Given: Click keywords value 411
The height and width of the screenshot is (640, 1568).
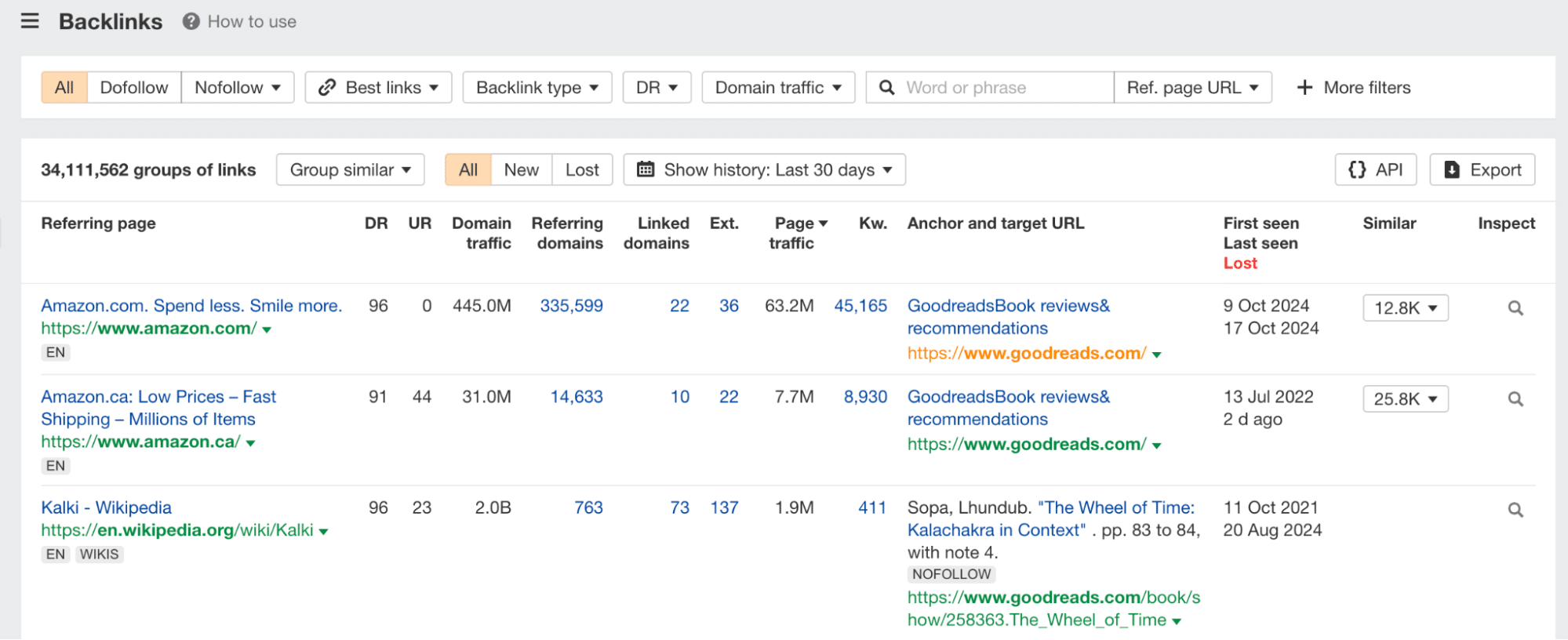Looking at the screenshot, I should (x=872, y=508).
